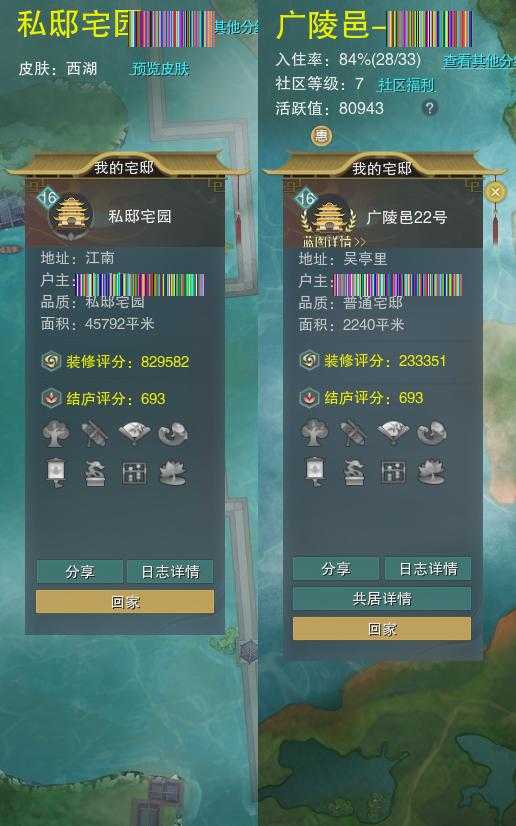Click the cloud ruyi icon in 广陵邑22号 panel
Image resolution: width=516 pixels, height=826 pixels.
[x=432, y=432]
